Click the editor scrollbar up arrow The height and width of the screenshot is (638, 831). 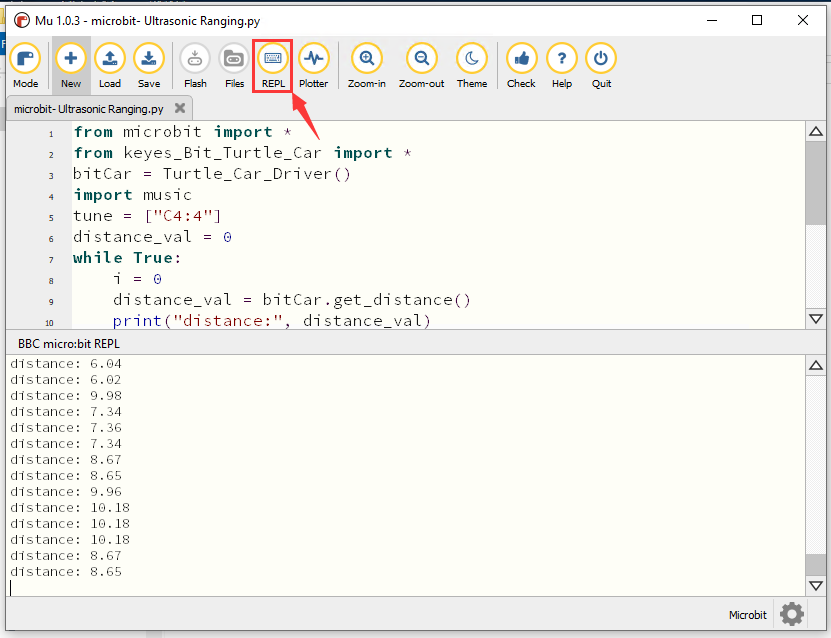(x=816, y=131)
